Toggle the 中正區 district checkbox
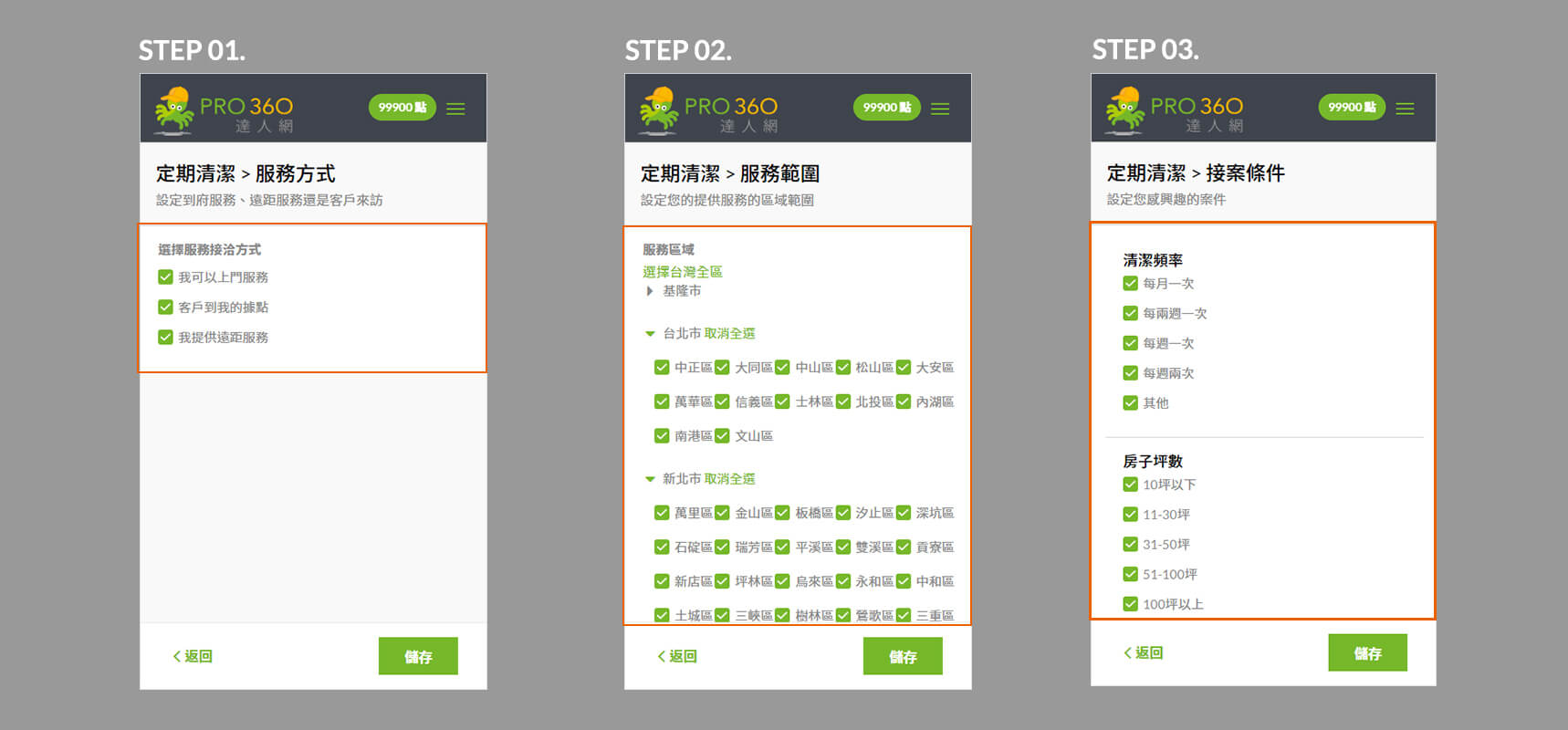The height and width of the screenshot is (730, 1568). pyautogui.click(x=662, y=368)
